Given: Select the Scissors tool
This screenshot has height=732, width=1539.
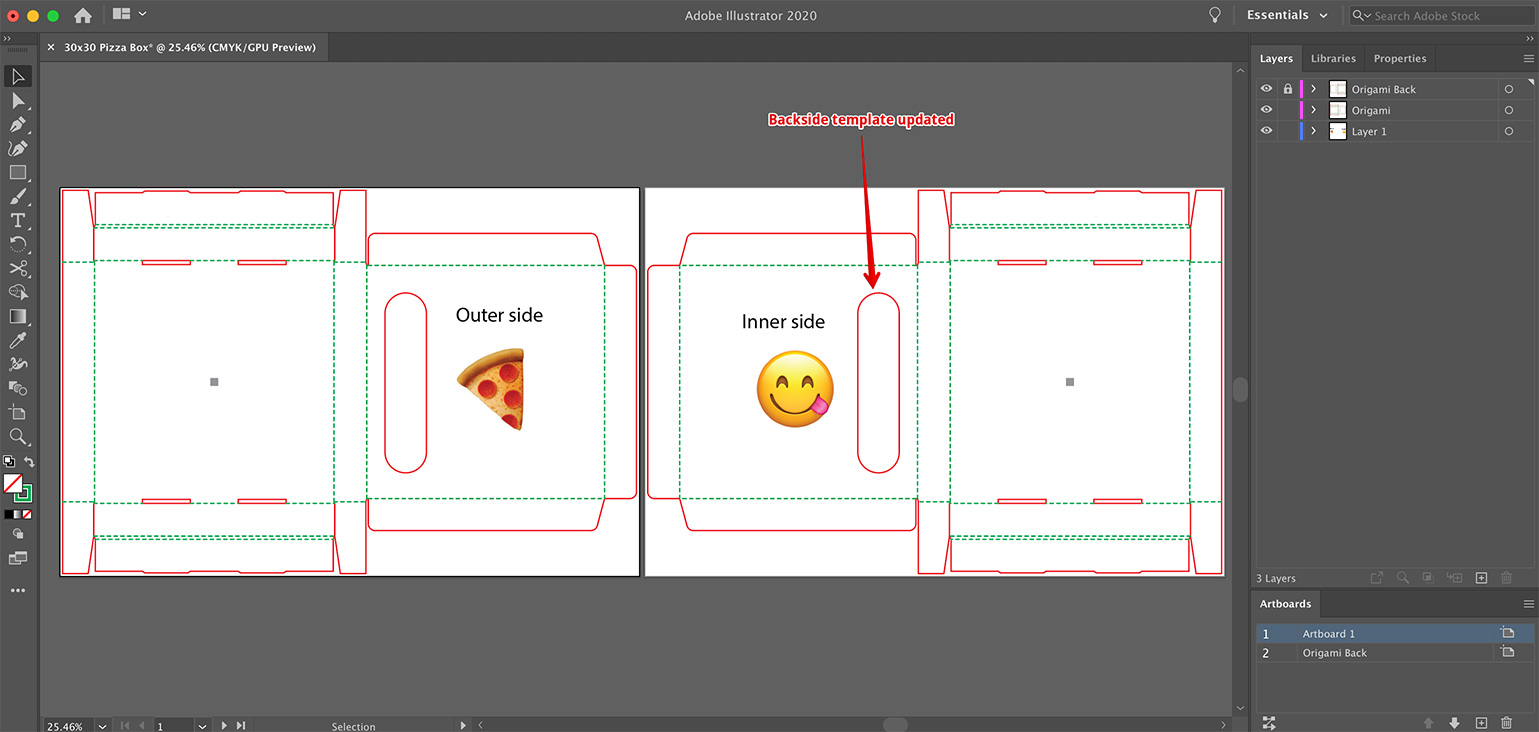Looking at the screenshot, I should (x=18, y=269).
